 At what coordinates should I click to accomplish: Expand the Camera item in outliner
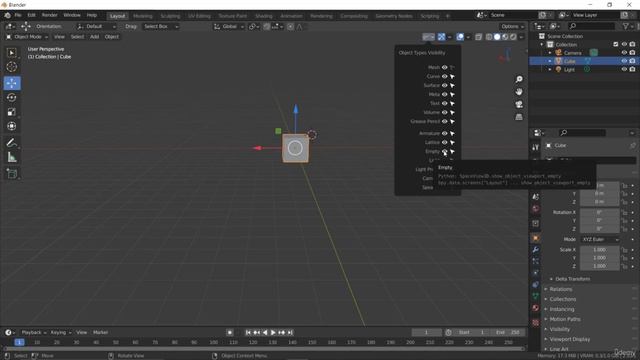pos(550,53)
